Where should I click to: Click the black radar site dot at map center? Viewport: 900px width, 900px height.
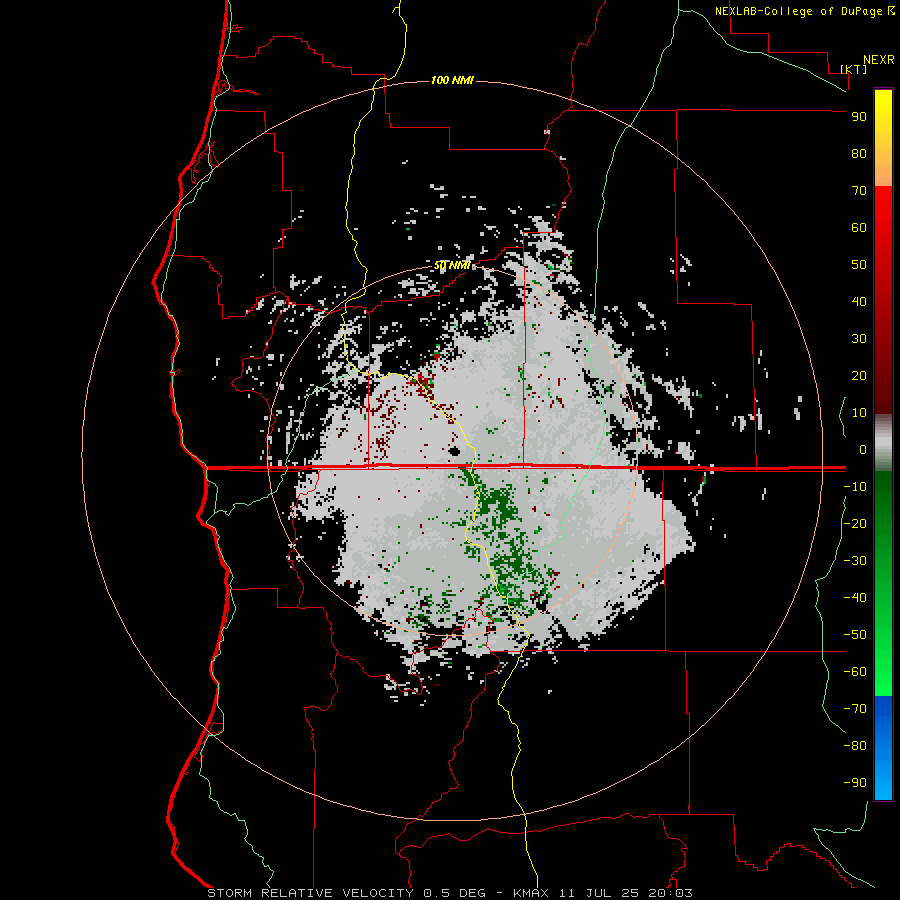pyautogui.click(x=455, y=451)
